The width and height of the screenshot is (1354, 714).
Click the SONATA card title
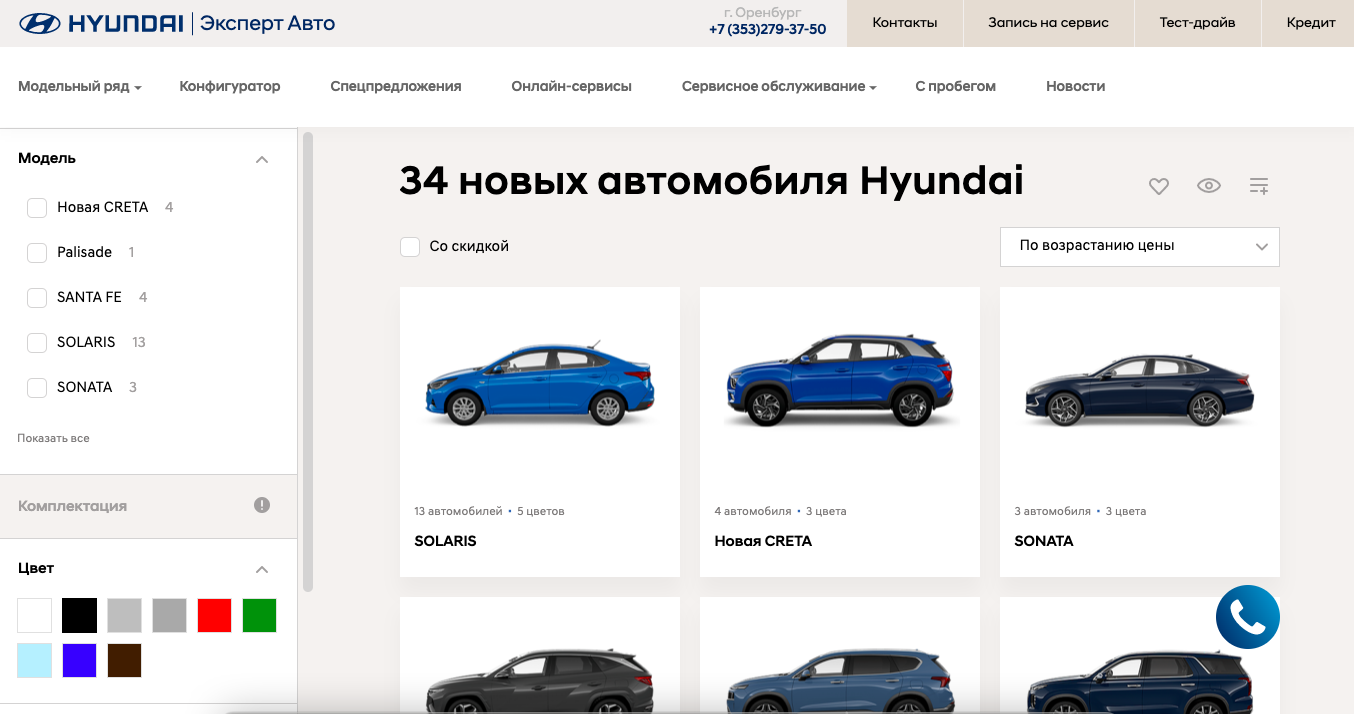click(1044, 541)
